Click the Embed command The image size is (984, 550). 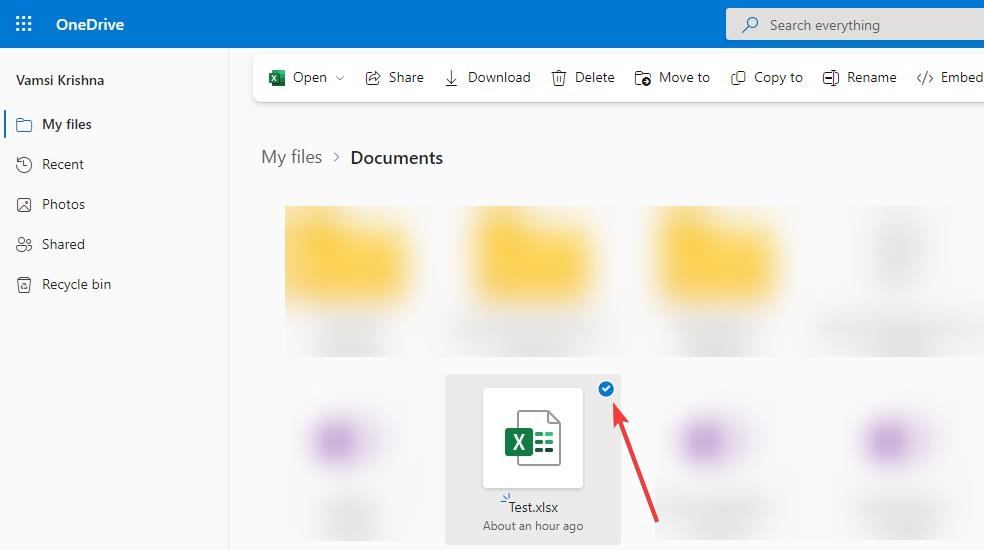pos(949,78)
